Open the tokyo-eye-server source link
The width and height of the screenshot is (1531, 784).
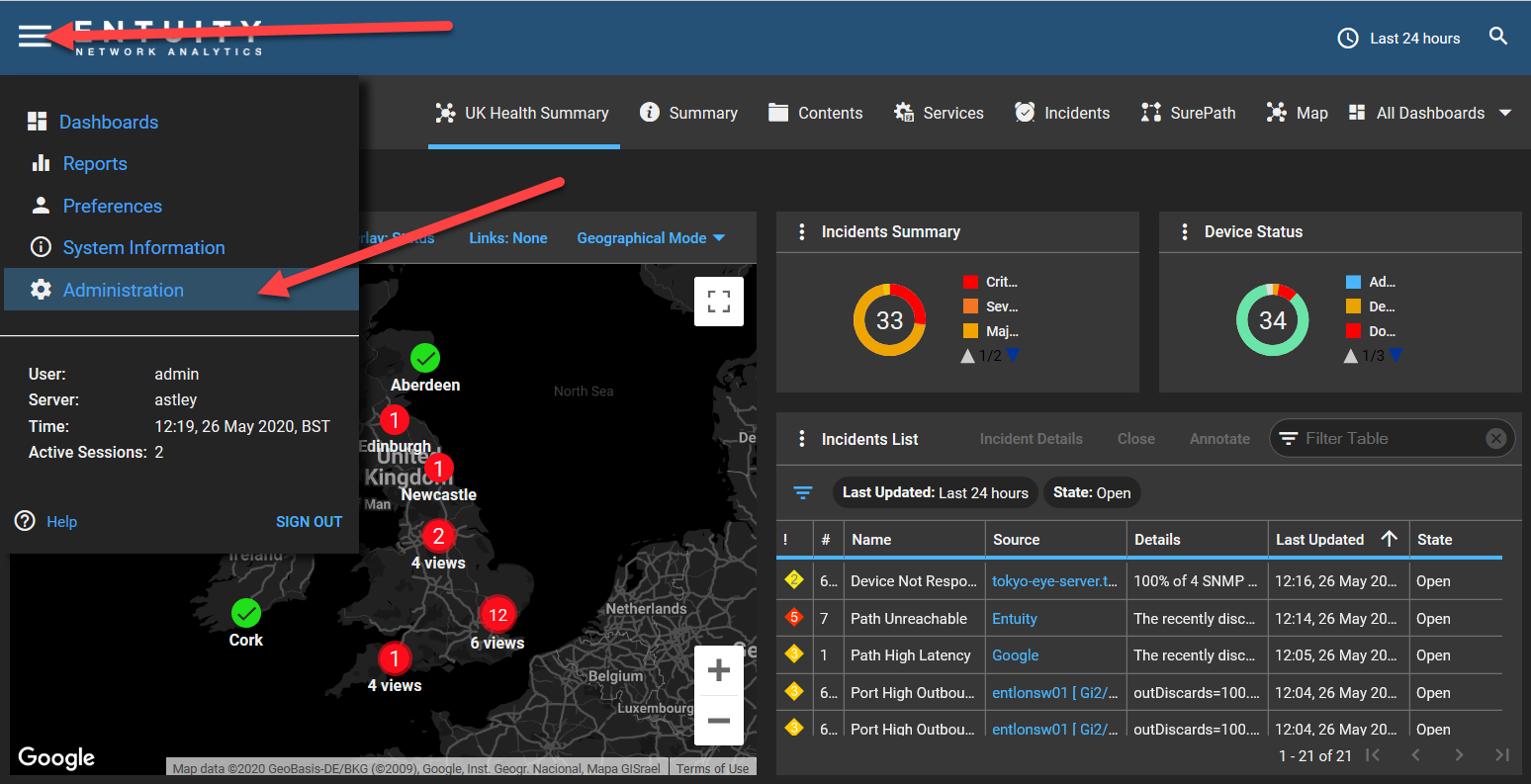click(x=1054, y=581)
